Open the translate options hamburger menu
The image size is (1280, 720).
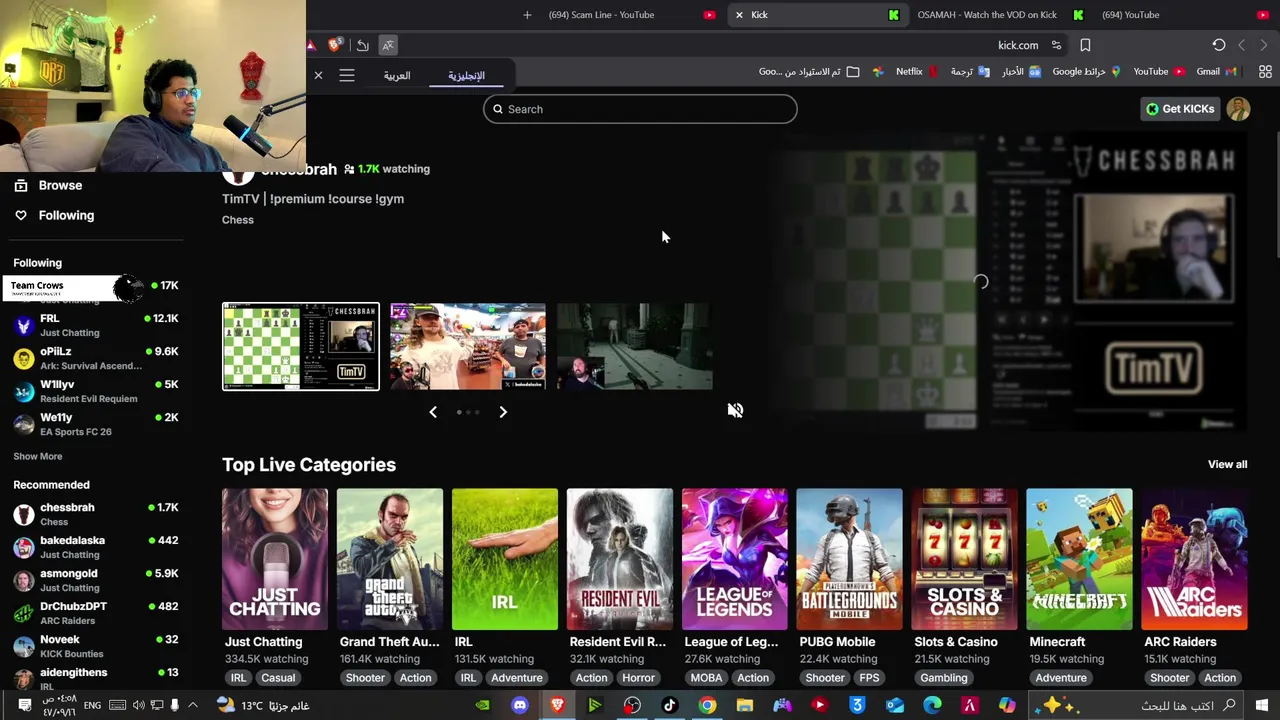pos(347,75)
